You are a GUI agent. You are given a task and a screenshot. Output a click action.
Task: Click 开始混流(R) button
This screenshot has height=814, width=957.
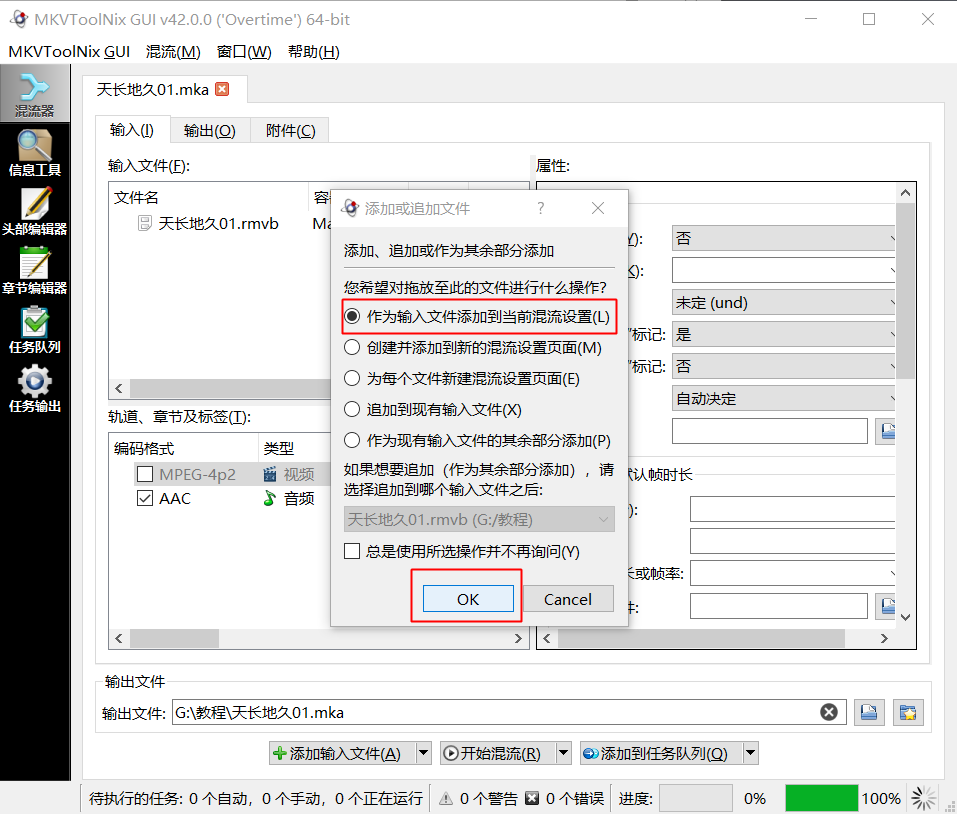[499, 753]
